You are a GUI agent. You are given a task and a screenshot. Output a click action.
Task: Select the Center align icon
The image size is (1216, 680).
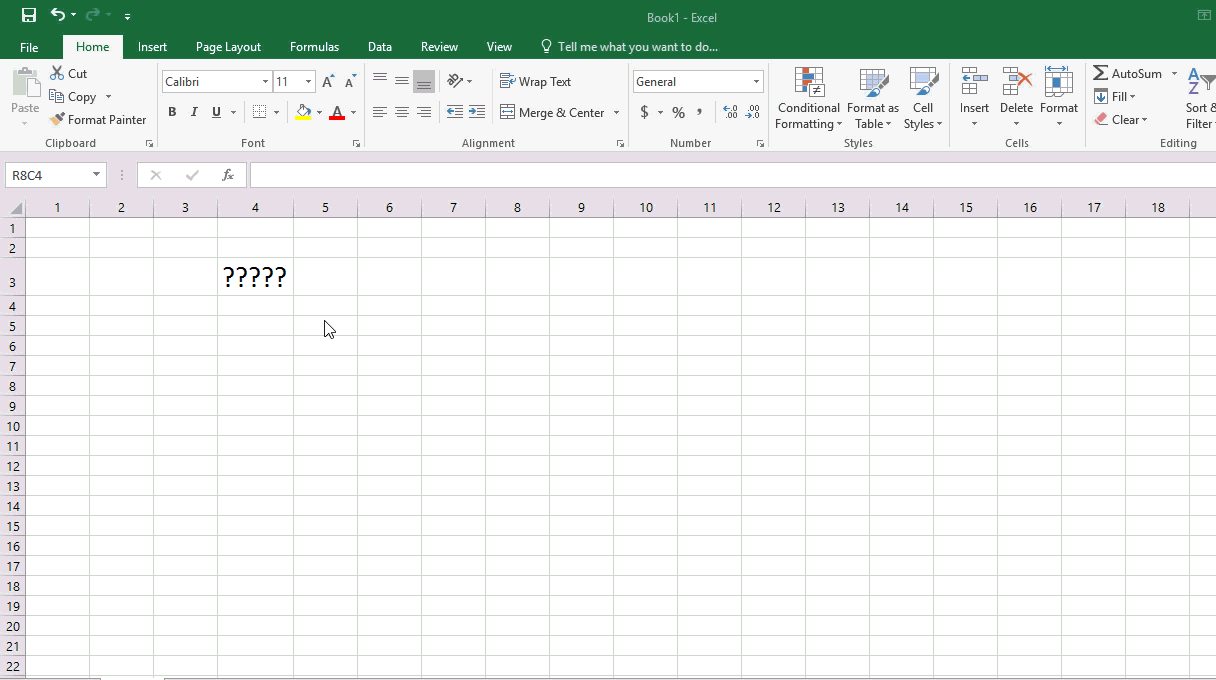(402, 112)
